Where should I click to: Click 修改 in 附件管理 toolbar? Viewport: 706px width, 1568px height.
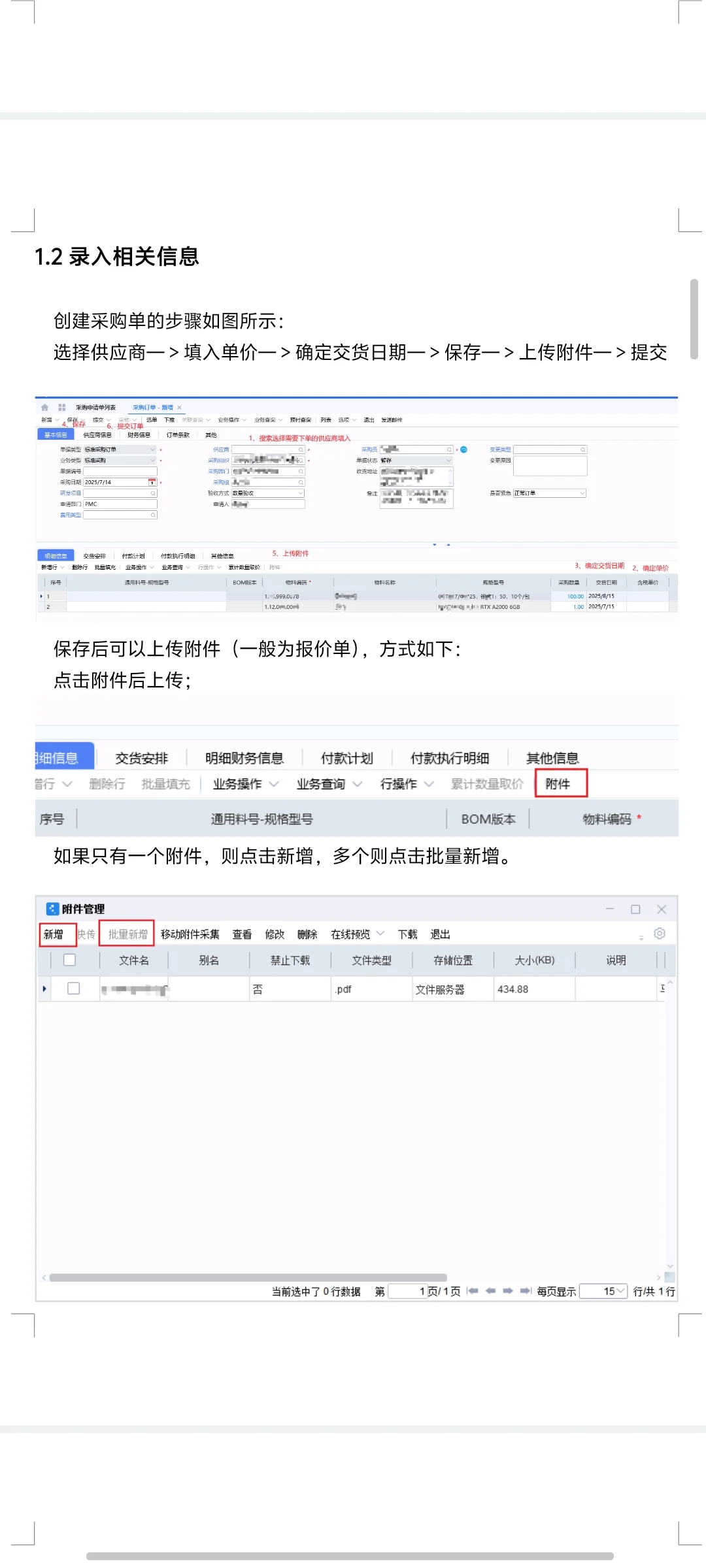pyautogui.click(x=275, y=934)
